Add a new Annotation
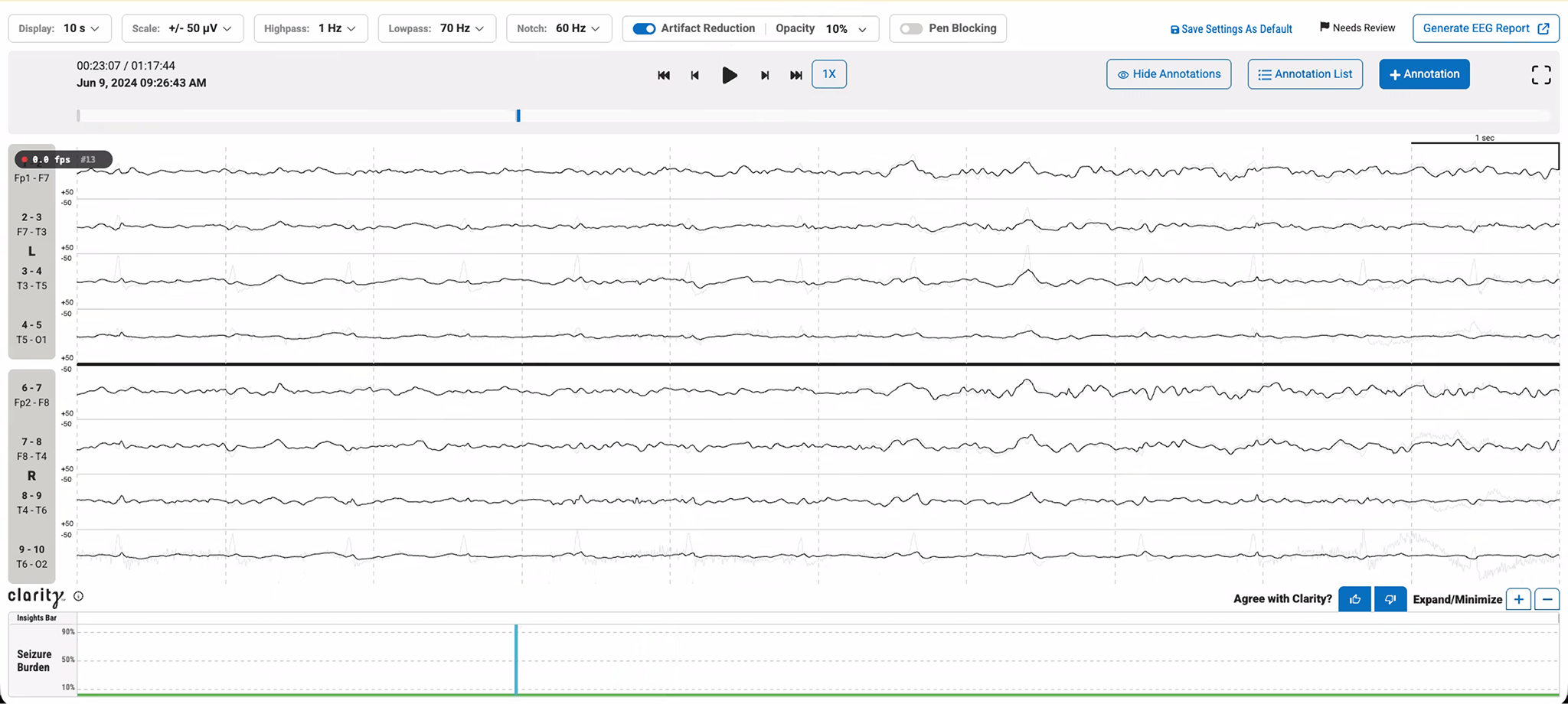This screenshot has width=1568, height=704. pos(1424,74)
